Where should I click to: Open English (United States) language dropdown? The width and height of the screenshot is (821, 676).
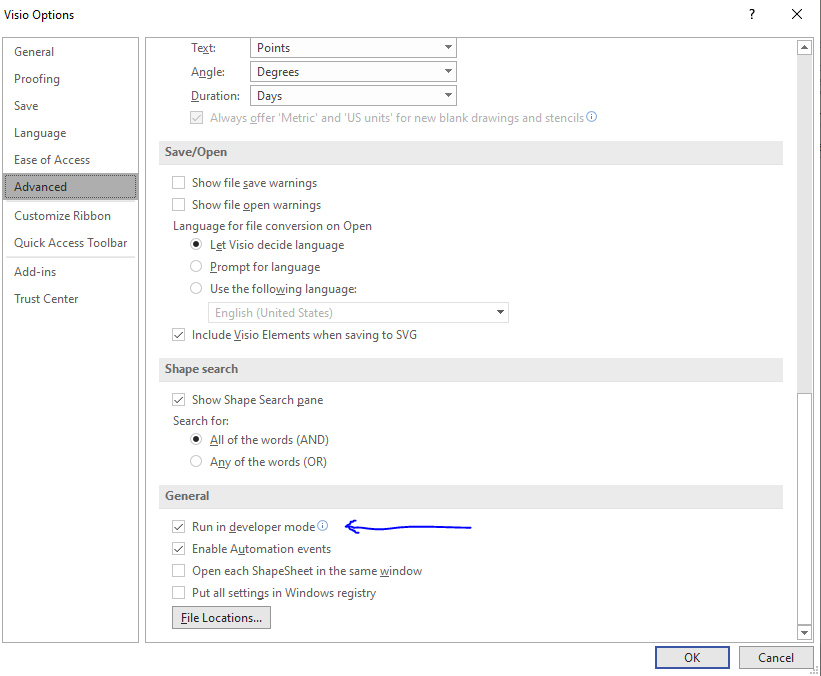point(358,313)
